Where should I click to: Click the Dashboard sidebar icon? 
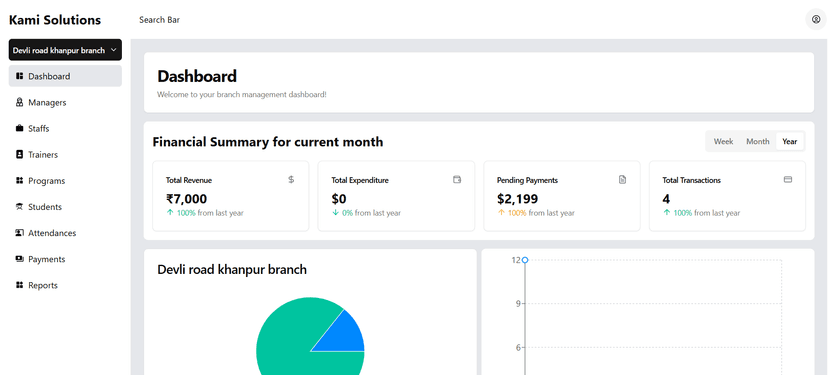[20, 76]
